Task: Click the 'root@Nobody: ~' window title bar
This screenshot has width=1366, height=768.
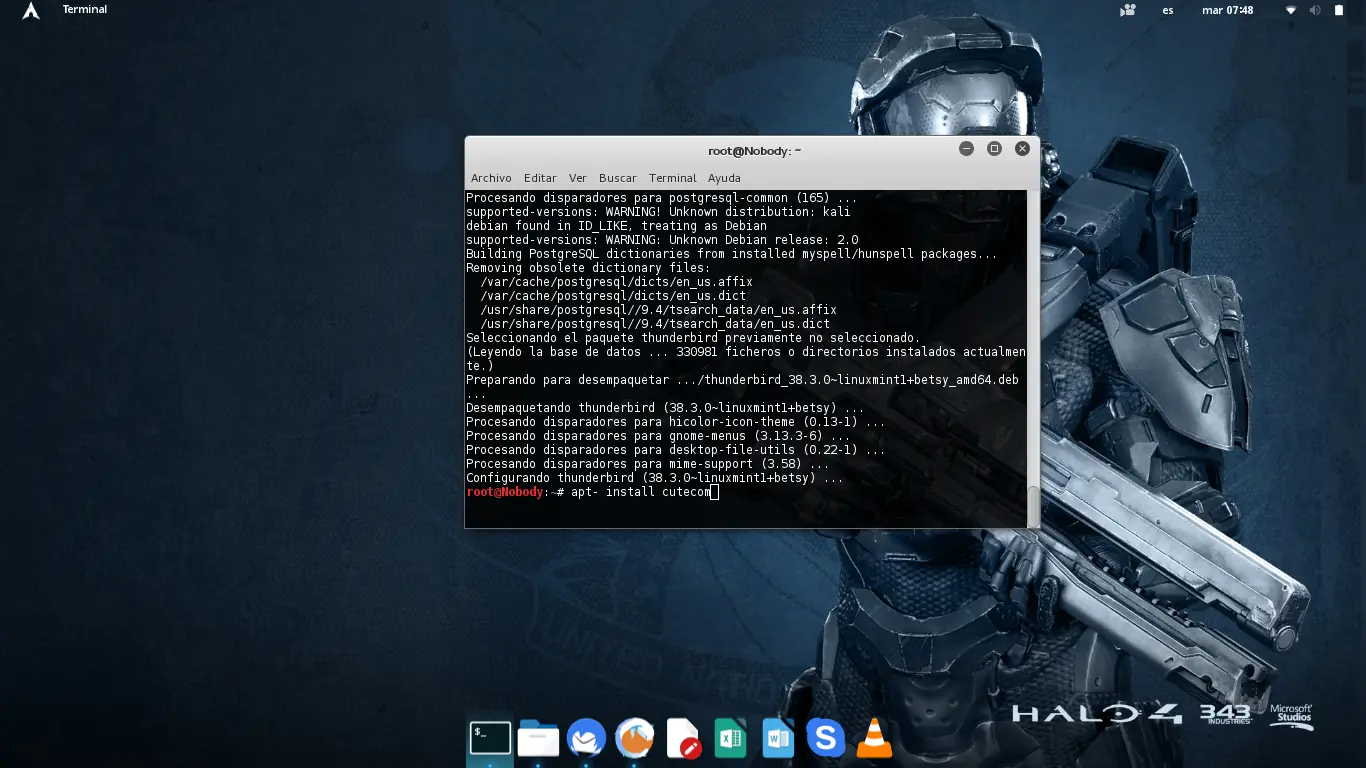Action: pos(752,150)
